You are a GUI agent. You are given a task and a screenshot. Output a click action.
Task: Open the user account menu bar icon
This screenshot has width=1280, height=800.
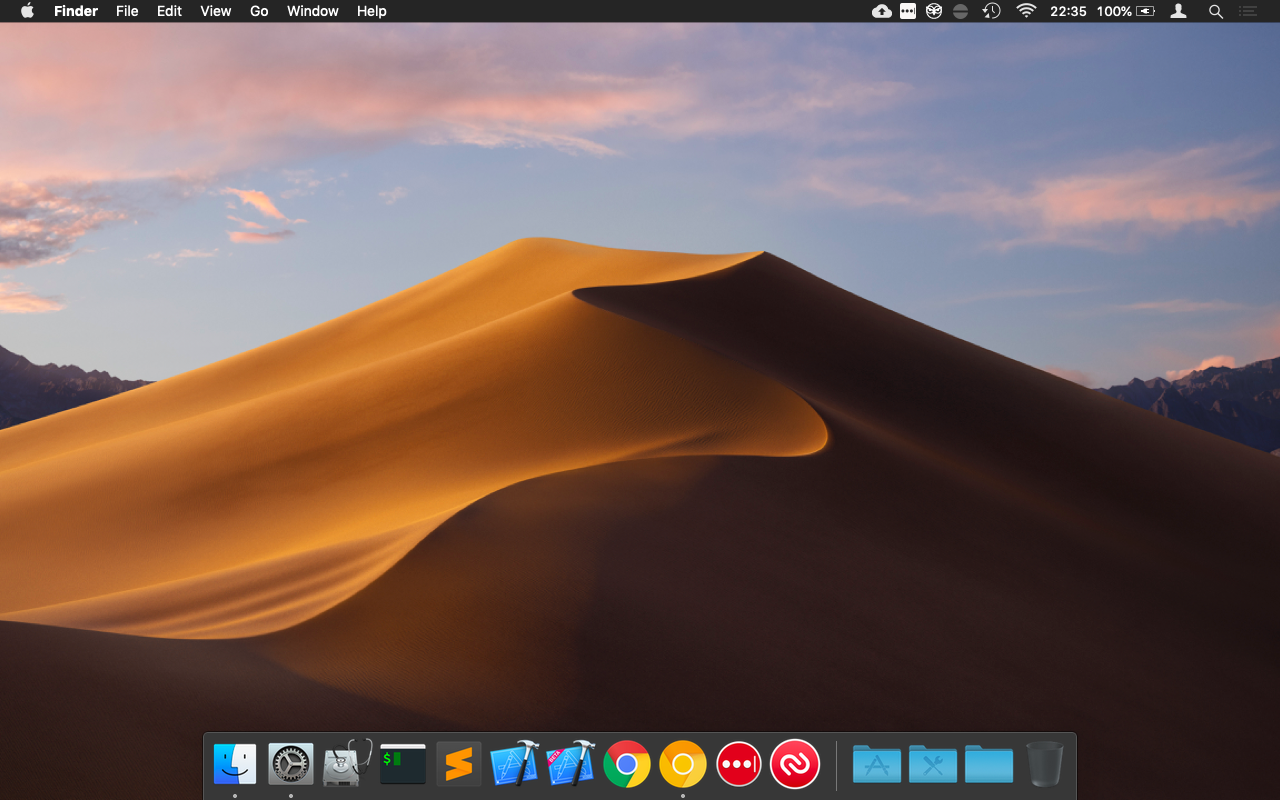pyautogui.click(x=1179, y=11)
